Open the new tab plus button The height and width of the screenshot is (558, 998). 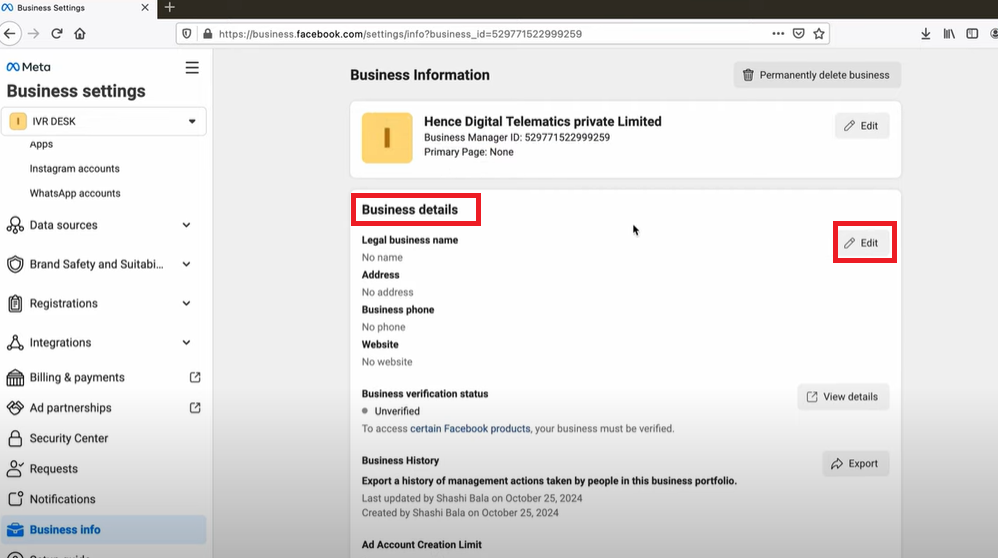pos(169,8)
